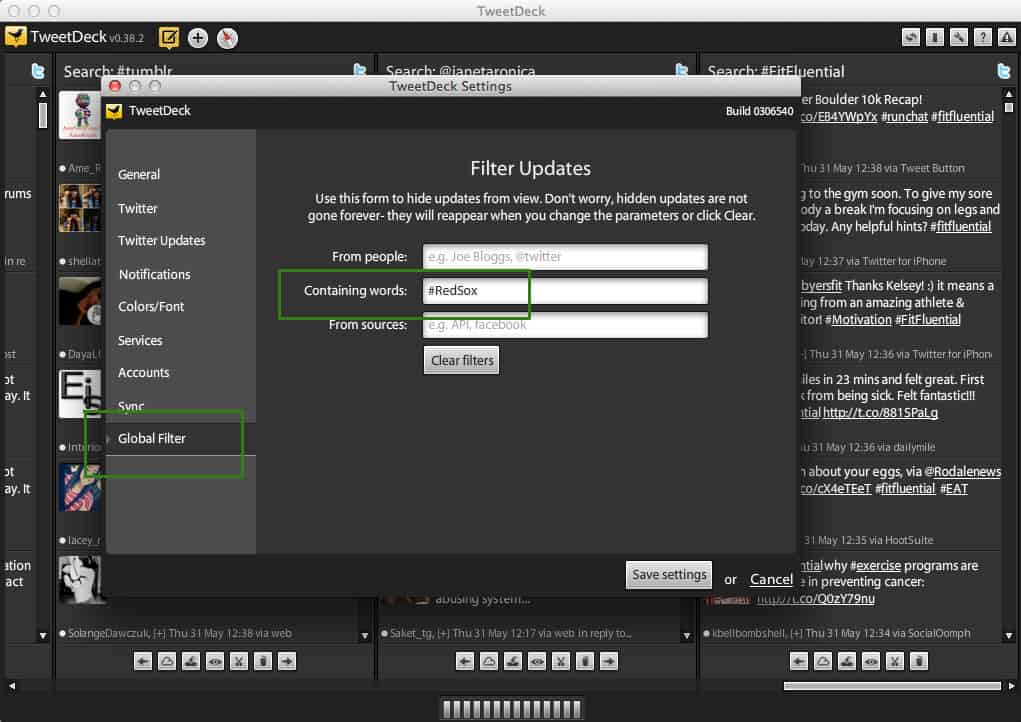Click the trash icon under #FitFluential column
Viewport: 1021px width, 722px height.
point(919,661)
